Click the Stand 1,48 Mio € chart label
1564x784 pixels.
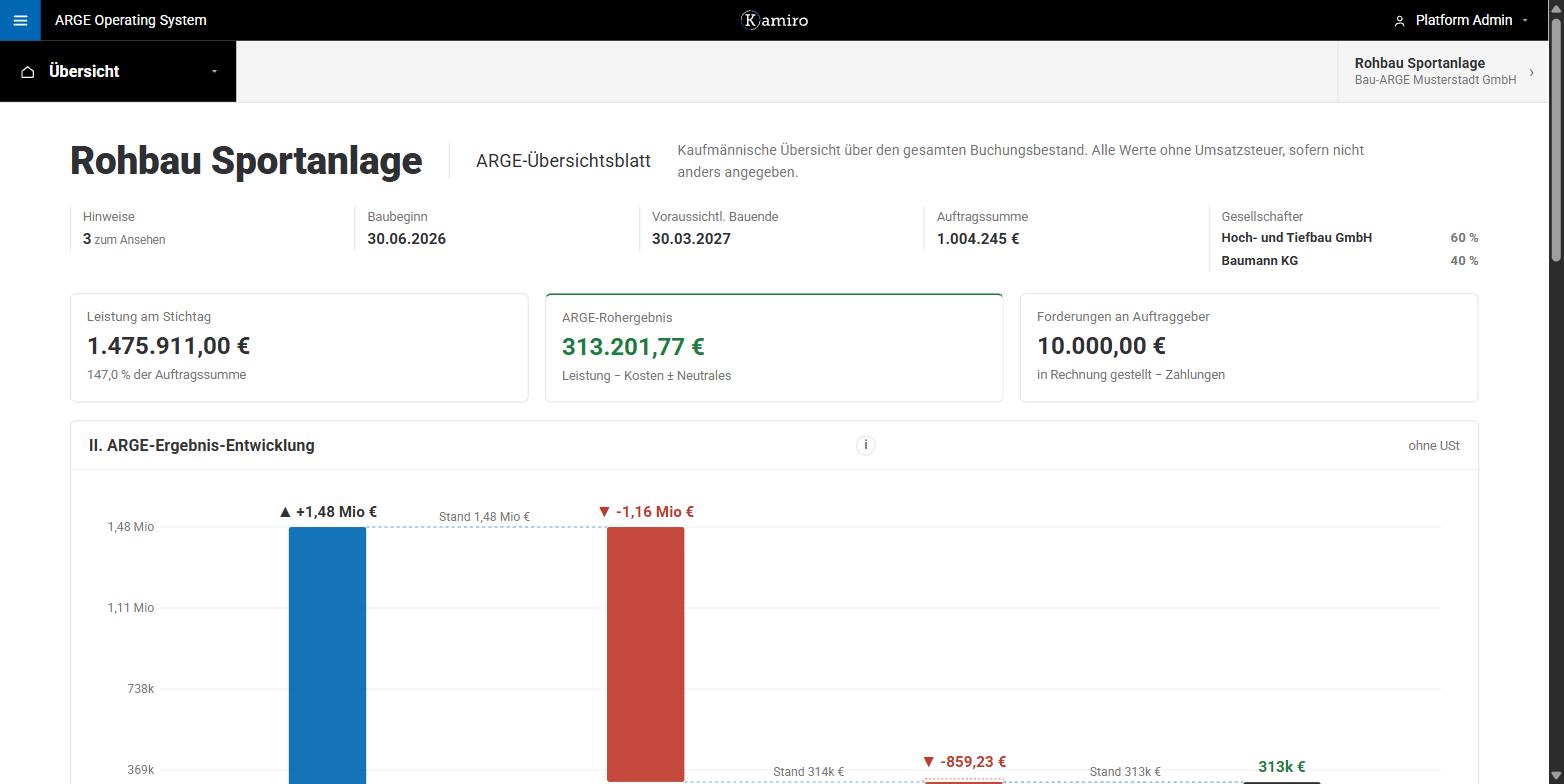[x=484, y=517]
